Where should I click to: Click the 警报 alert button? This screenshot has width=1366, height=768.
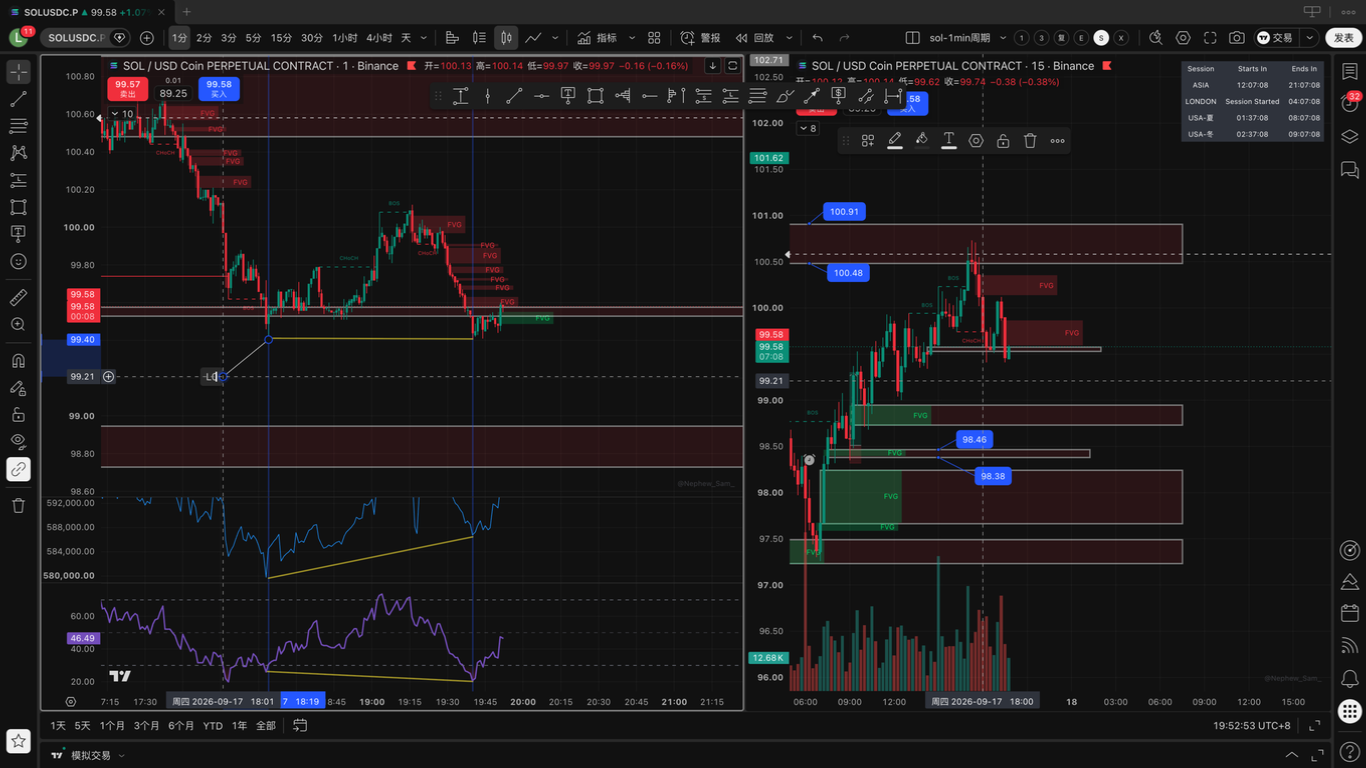pos(700,38)
